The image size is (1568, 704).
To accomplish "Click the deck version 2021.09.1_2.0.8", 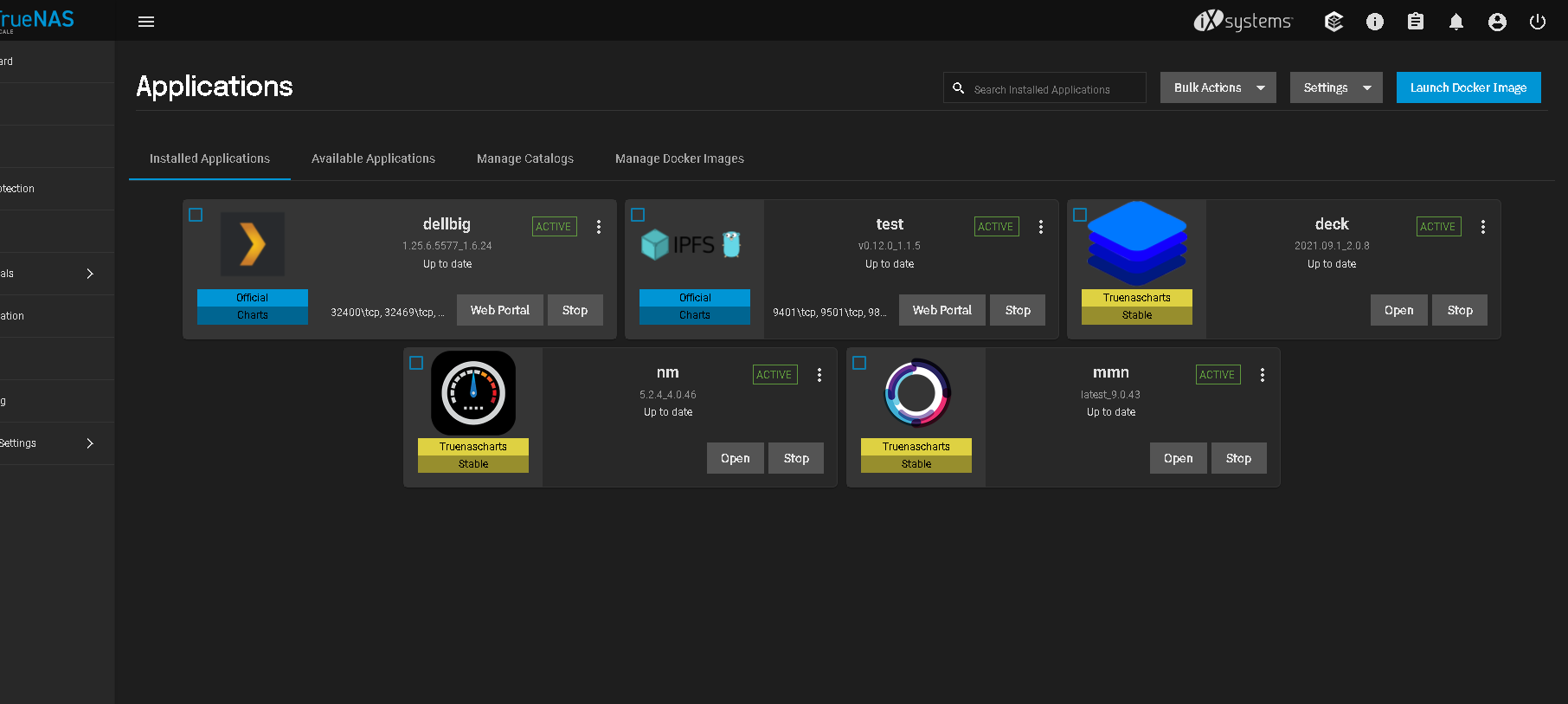I will pos(1332,246).
